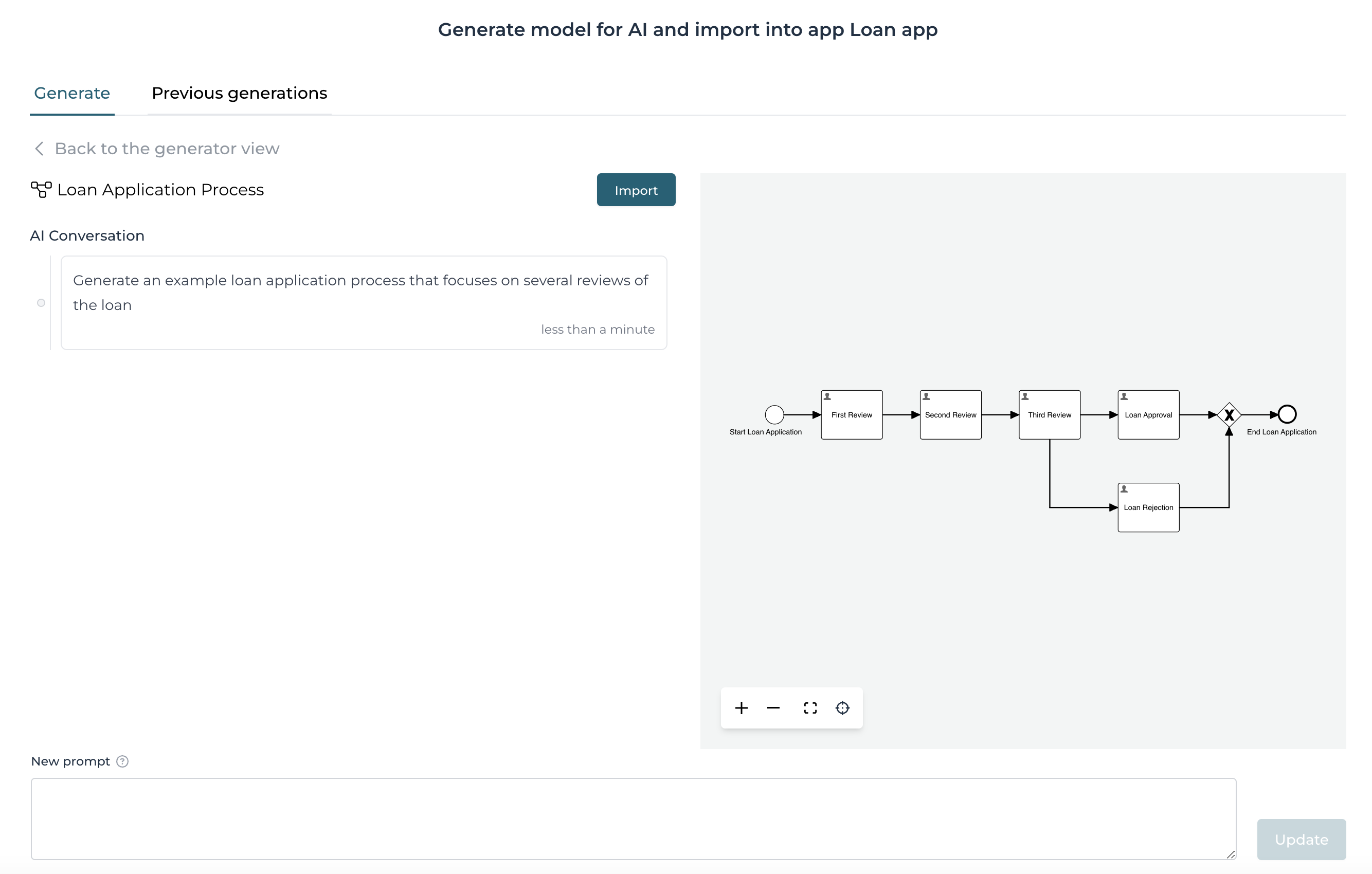This screenshot has height=874, width=1372.
Task: Click the center diagram crosshair icon
Action: [842, 707]
